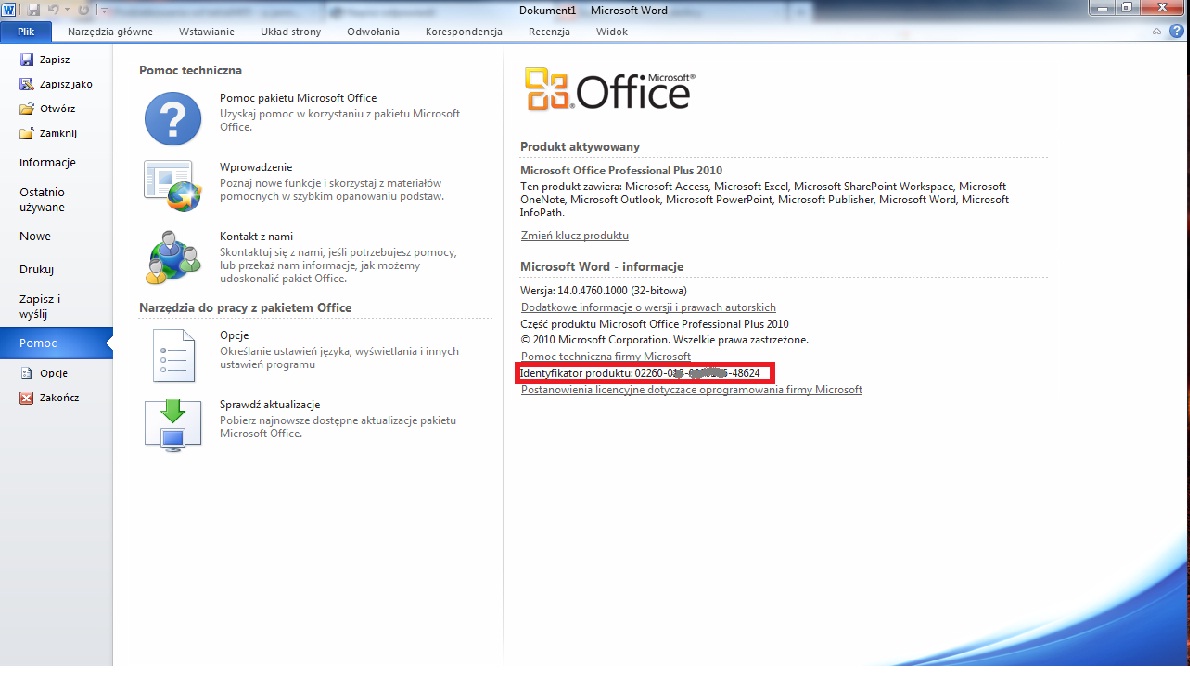Click the Wprowadzenie globe icon
Screen dimensions: 1190x696
point(173,185)
